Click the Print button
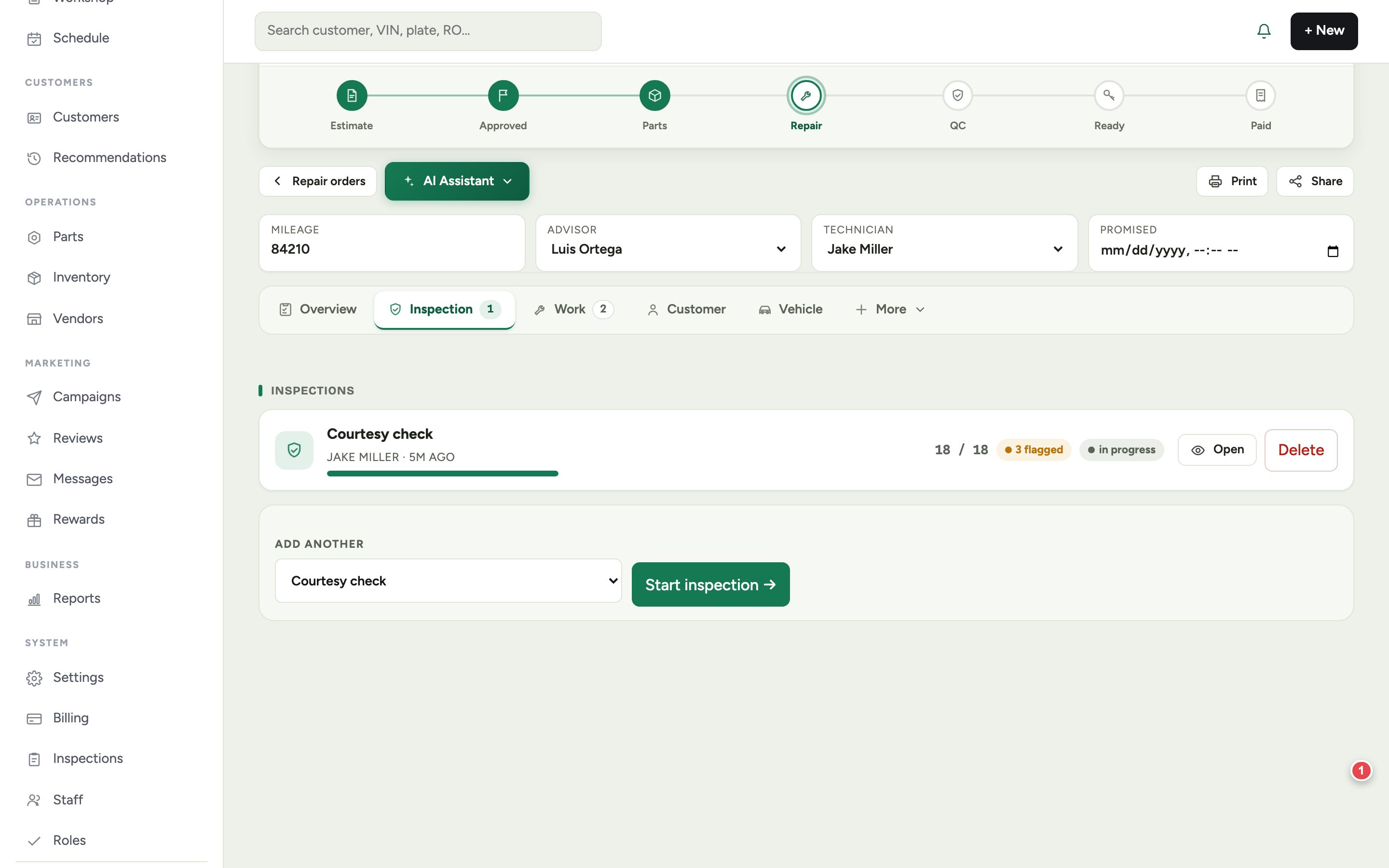 tap(1232, 181)
